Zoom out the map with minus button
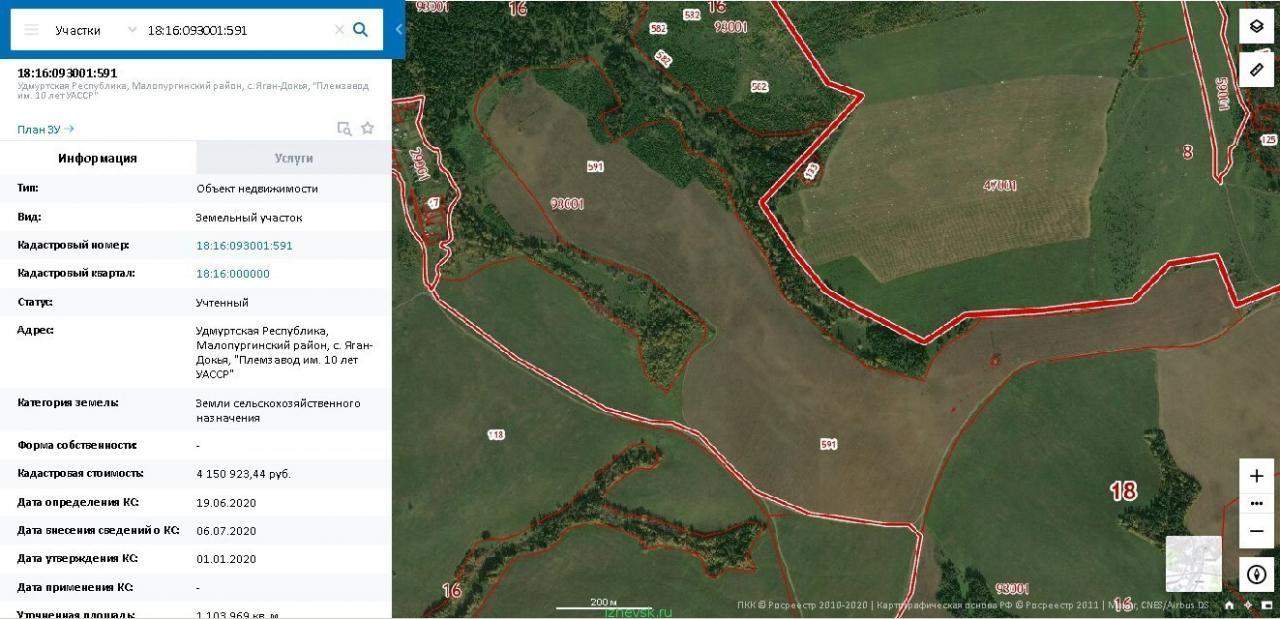Image resolution: width=1280 pixels, height=619 pixels. [1257, 530]
